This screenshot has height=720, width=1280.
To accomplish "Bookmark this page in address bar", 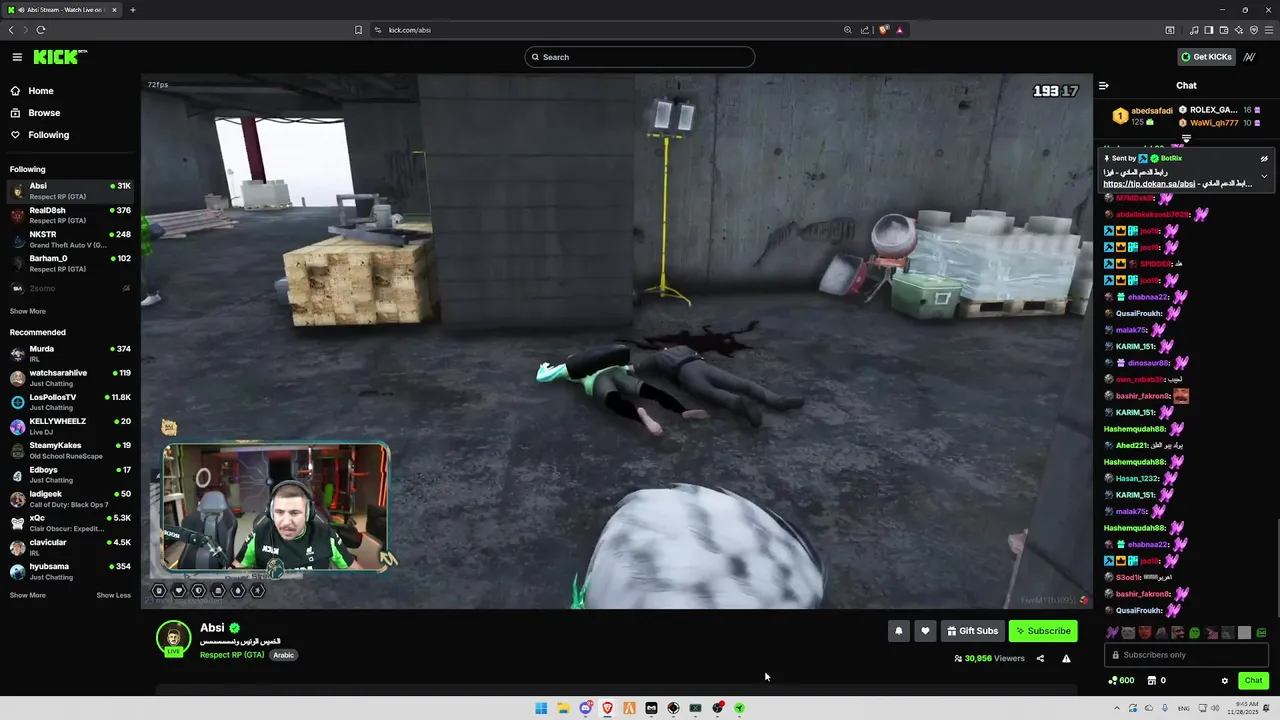I will click(x=358, y=30).
